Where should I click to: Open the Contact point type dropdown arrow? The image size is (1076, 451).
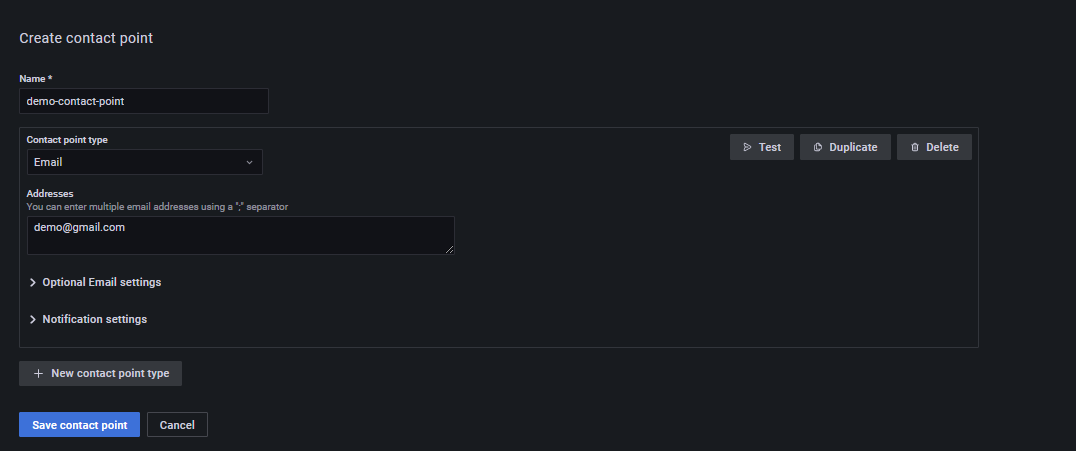pyautogui.click(x=249, y=163)
